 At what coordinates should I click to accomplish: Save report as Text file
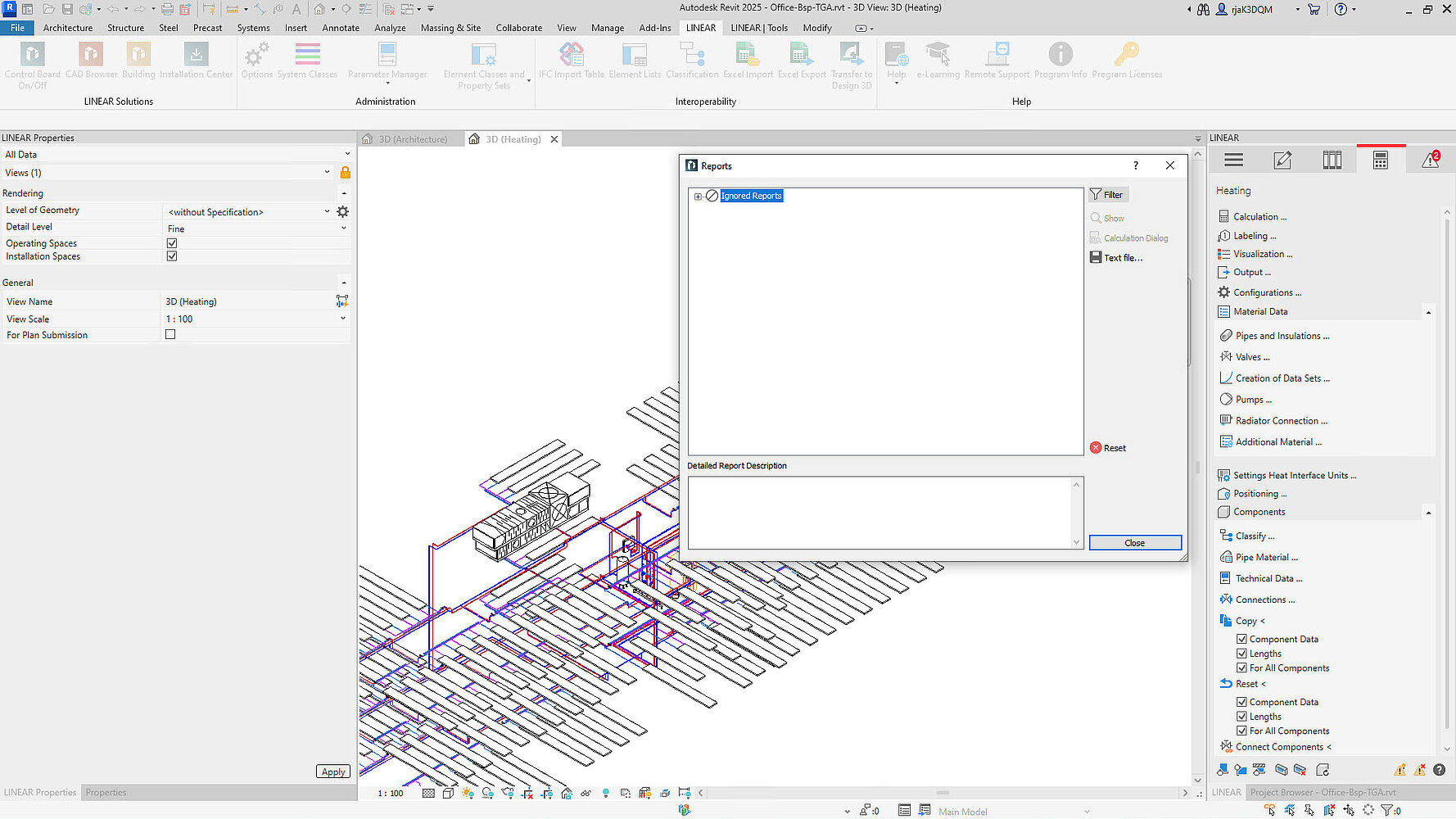[1116, 258]
